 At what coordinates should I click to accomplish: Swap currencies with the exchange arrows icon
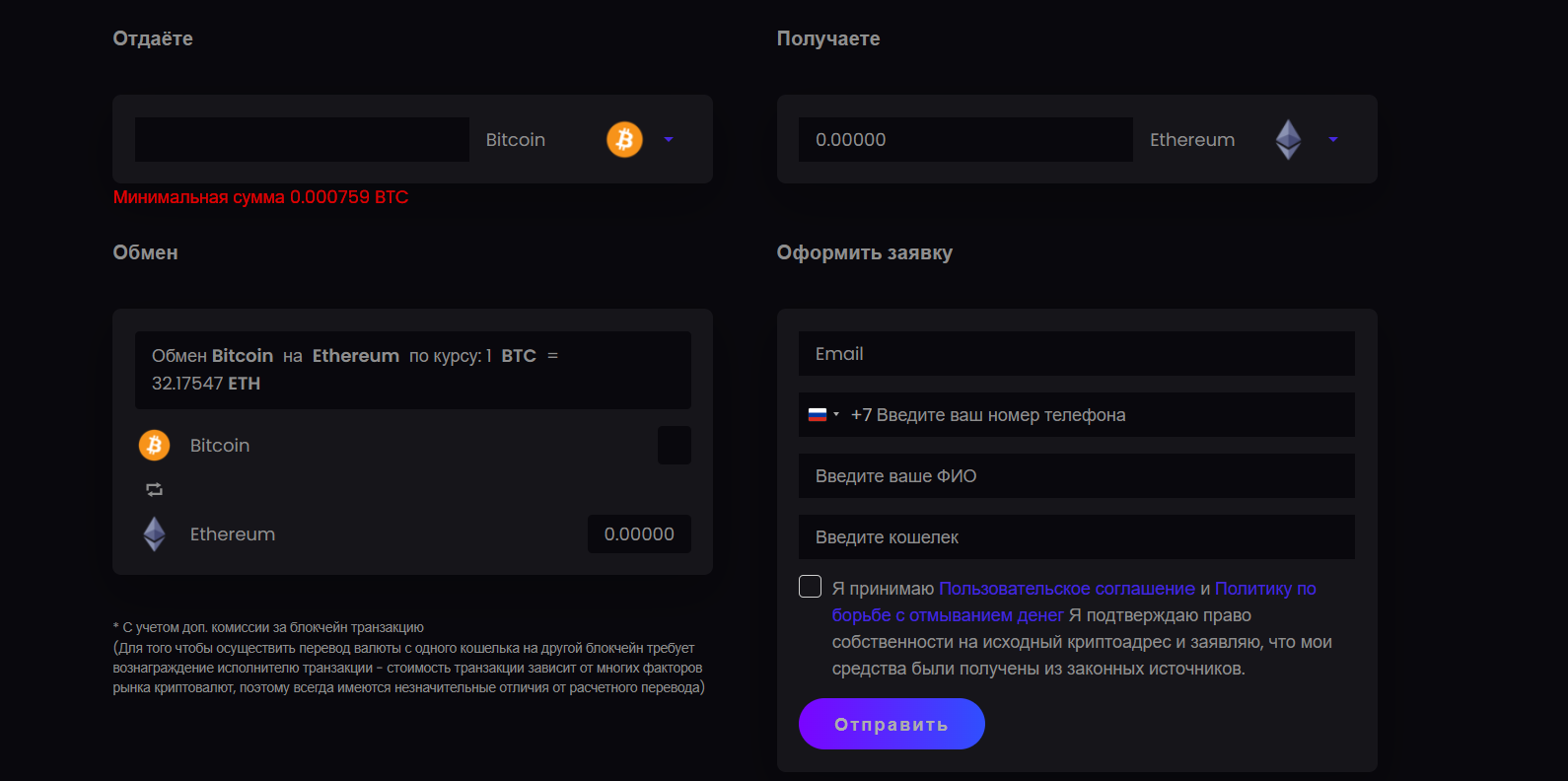(x=154, y=489)
